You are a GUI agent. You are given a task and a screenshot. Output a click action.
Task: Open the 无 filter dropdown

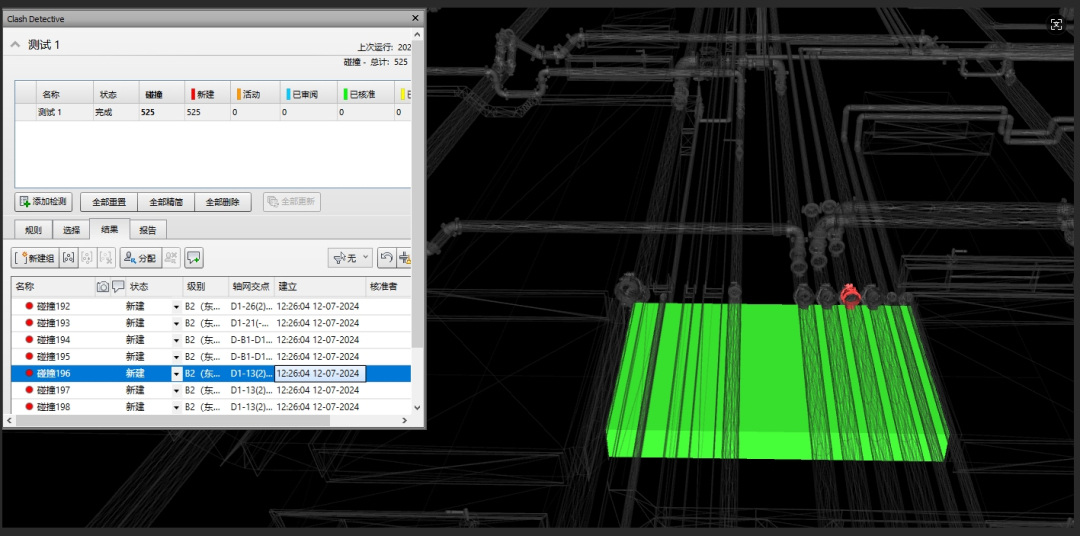[350, 258]
